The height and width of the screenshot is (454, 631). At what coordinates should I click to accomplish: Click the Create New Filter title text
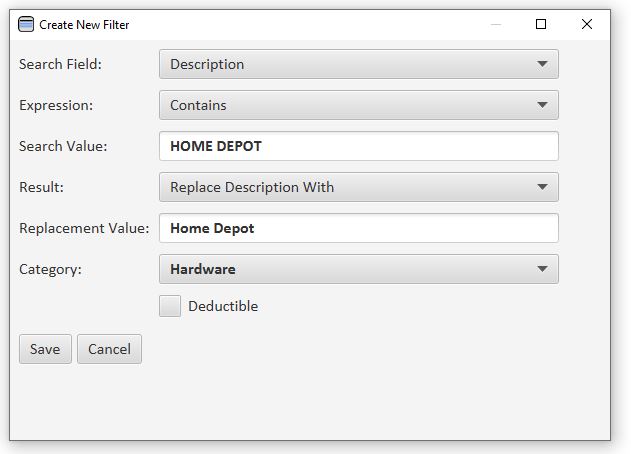[x=84, y=25]
